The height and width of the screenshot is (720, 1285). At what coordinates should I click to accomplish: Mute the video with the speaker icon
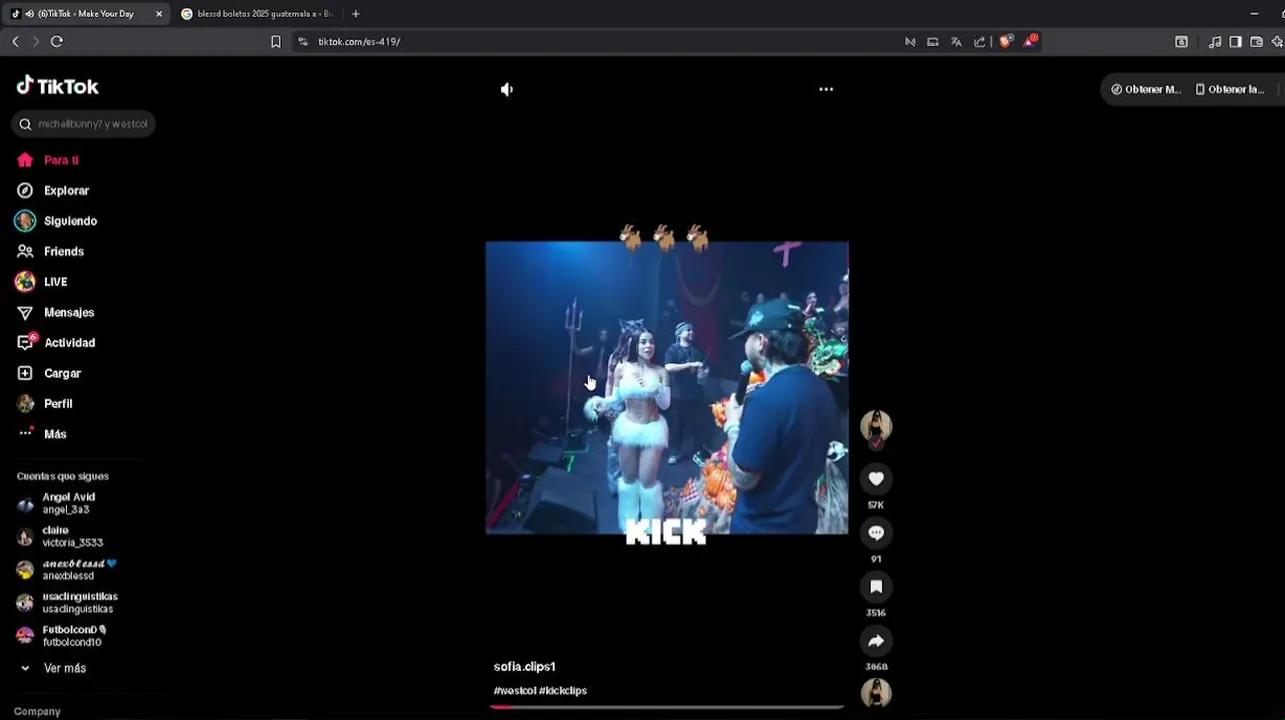(x=507, y=89)
